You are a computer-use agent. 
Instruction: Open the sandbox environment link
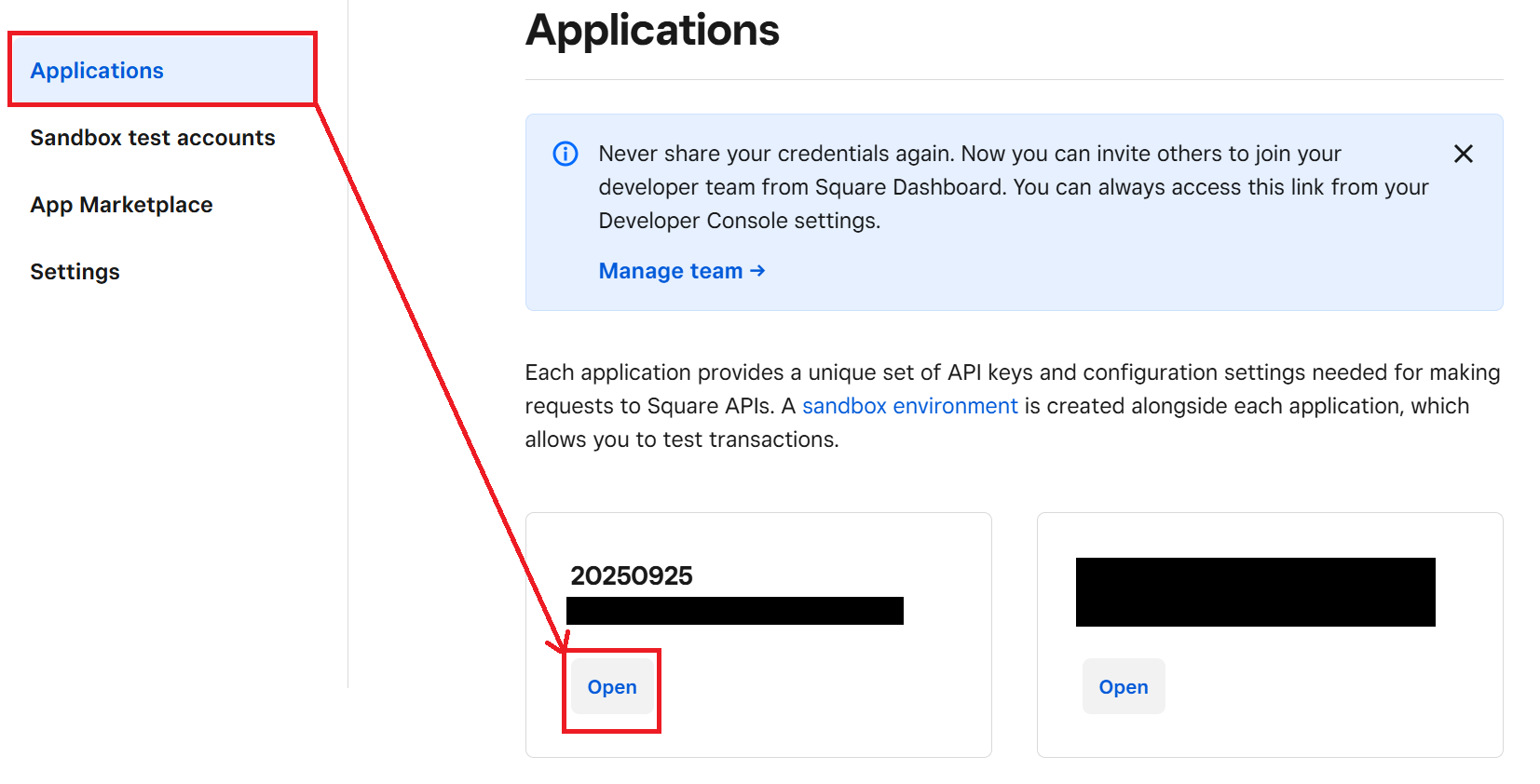pos(909,406)
